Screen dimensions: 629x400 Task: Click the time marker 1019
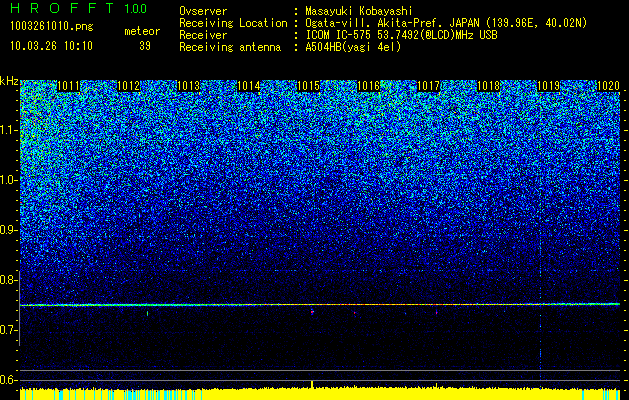click(x=548, y=86)
